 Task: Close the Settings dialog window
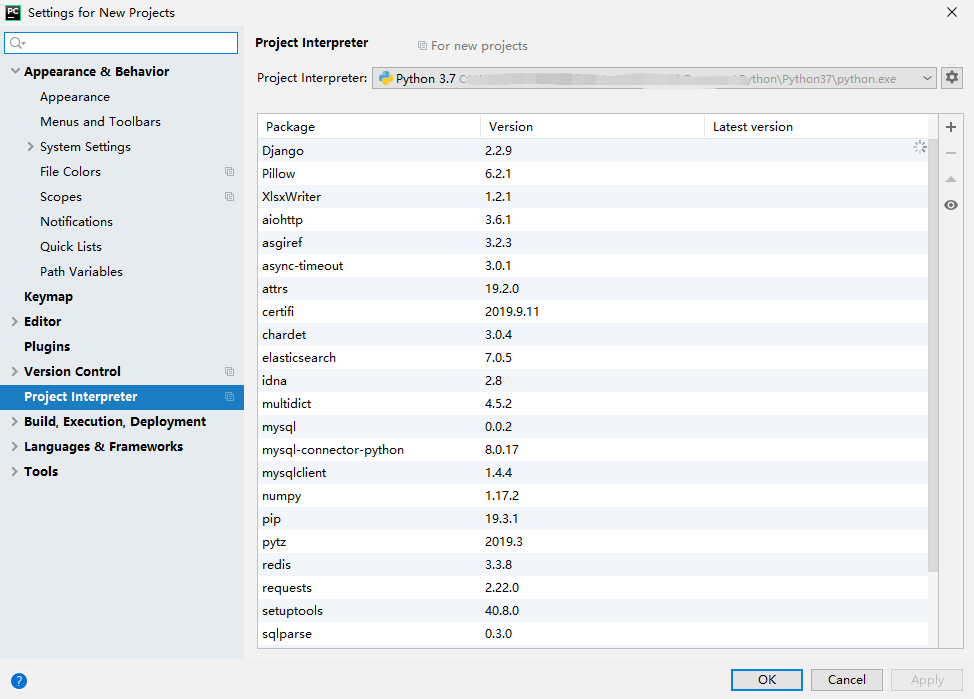click(x=952, y=12)
